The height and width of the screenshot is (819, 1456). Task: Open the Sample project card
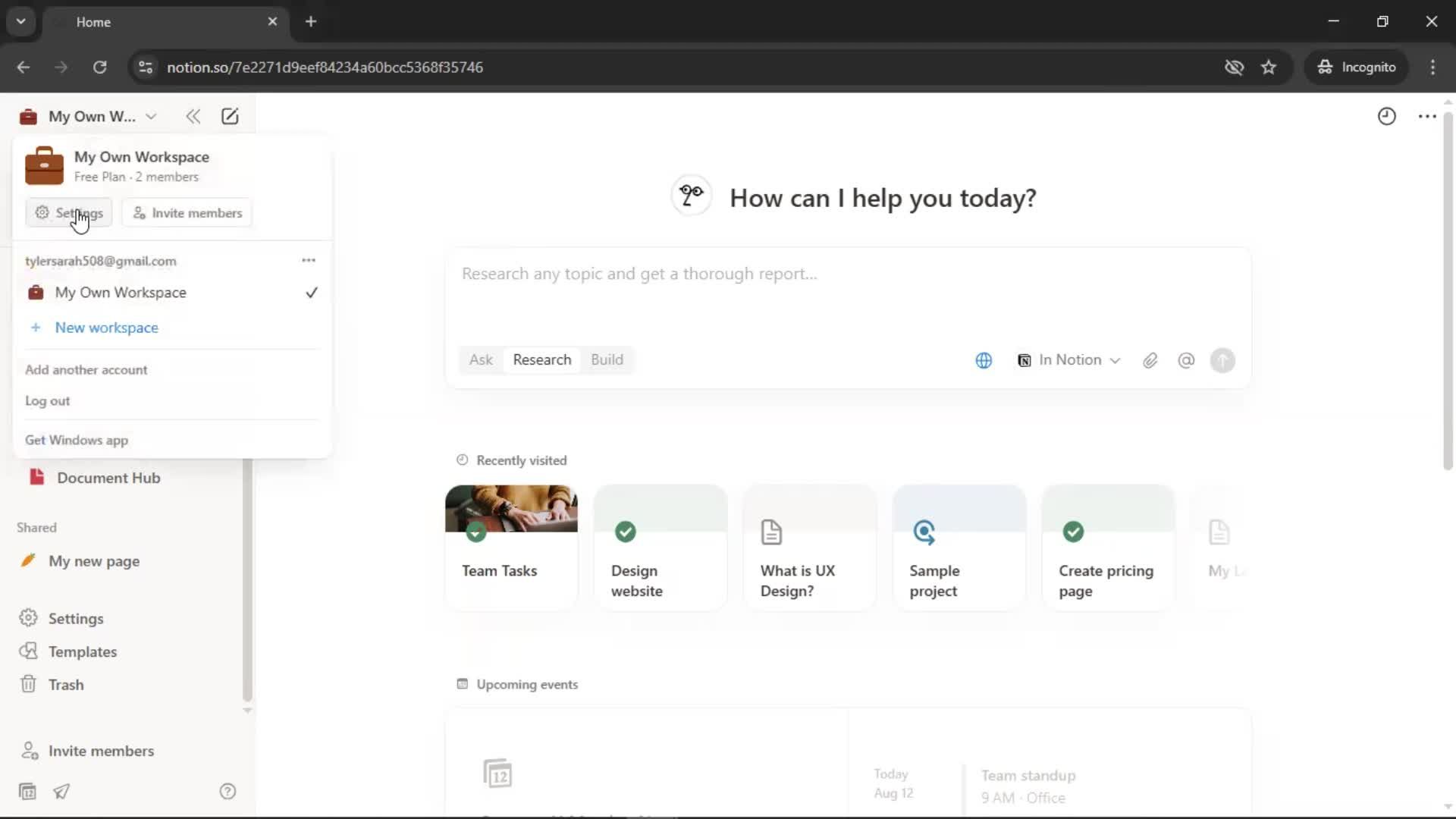pos(959,548)
